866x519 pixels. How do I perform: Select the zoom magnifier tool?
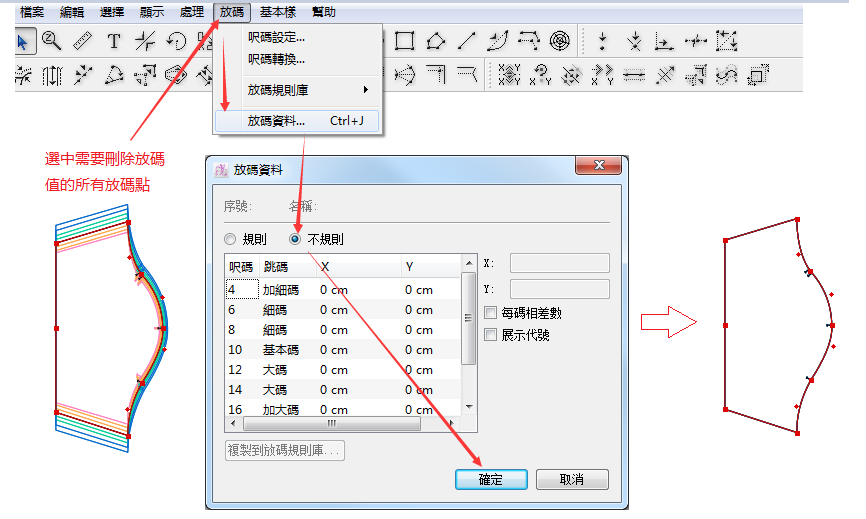[x=51, y=41]
